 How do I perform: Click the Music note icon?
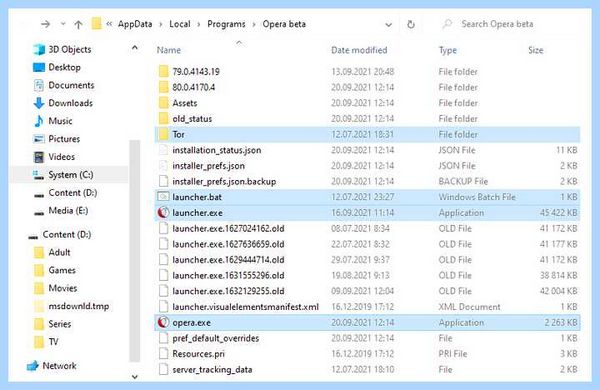pos(39,121)
